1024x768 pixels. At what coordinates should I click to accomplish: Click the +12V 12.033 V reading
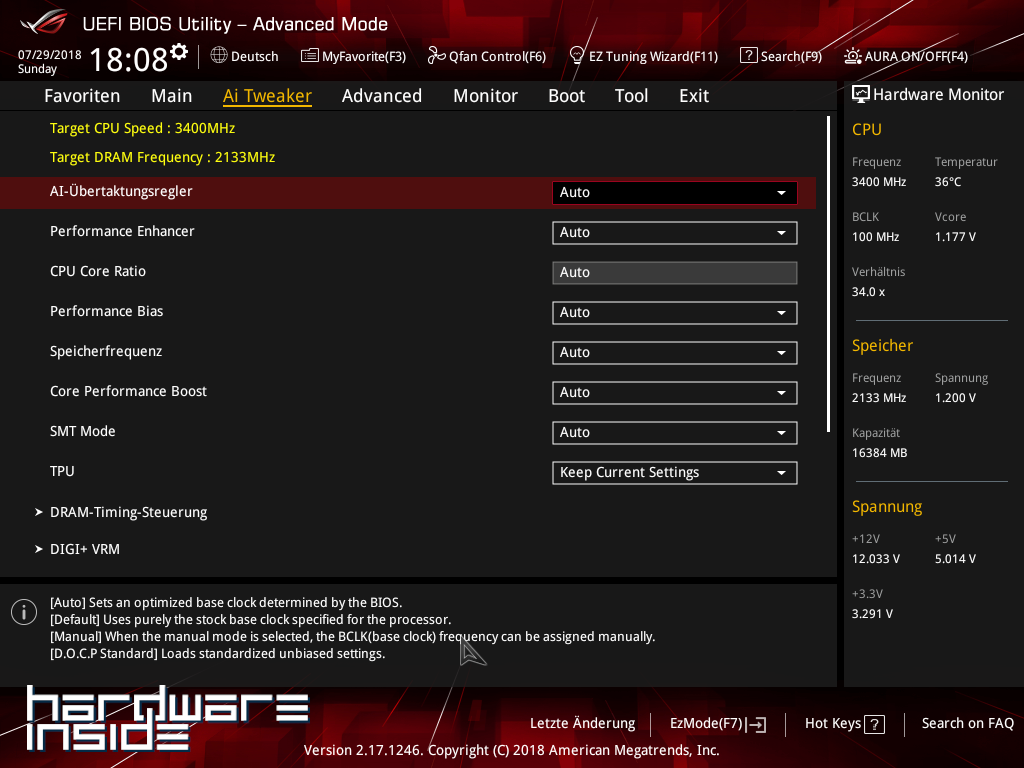click(x=876, y=559)
